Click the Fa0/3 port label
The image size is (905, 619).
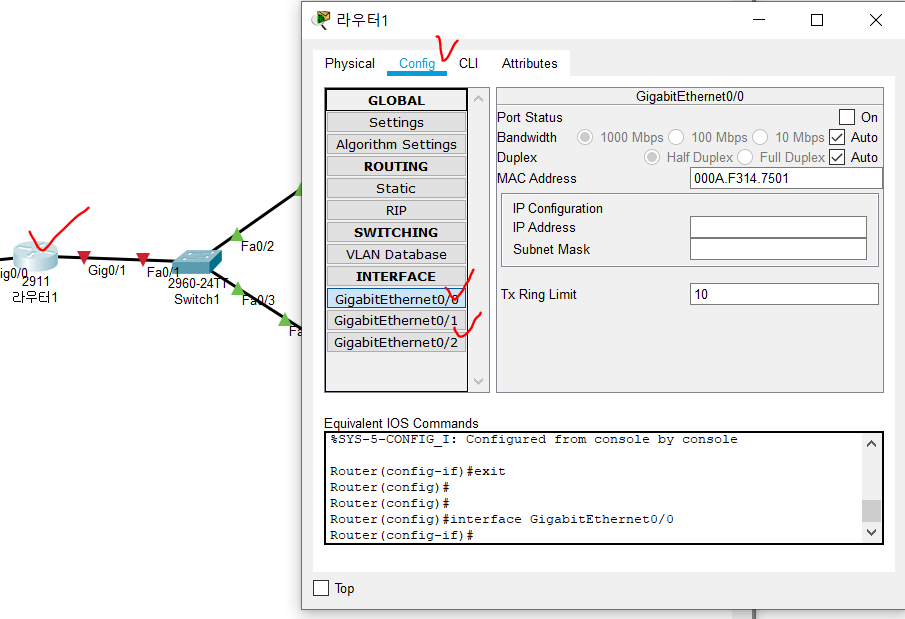[258, 300]
